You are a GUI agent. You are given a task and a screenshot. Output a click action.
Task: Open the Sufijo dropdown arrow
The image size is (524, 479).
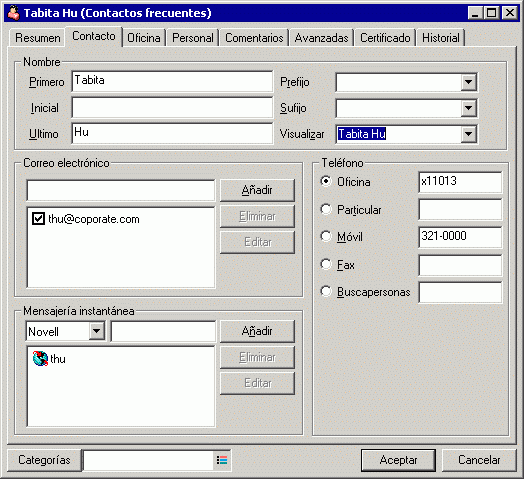(469, 108)
